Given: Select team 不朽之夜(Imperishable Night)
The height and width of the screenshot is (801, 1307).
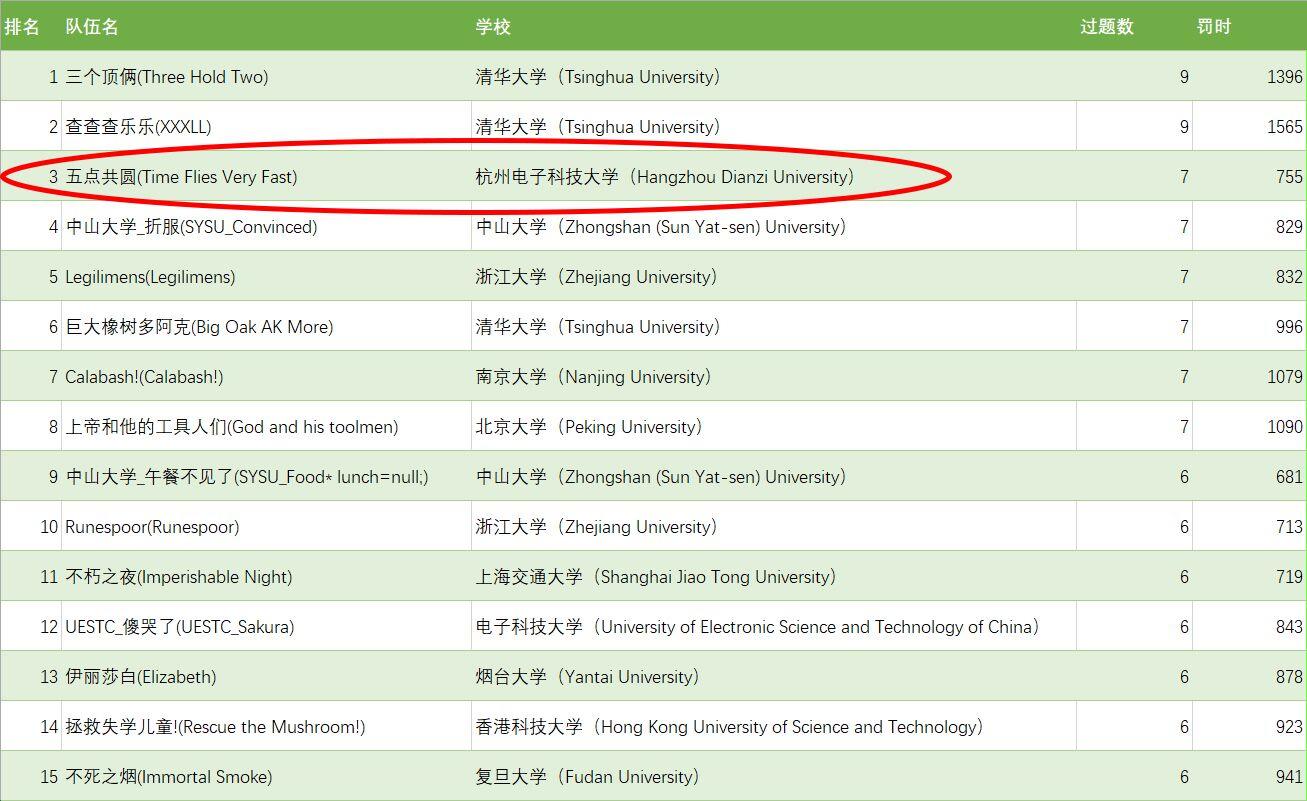Looking at the screenshot, I should click(x=179, y=577).
